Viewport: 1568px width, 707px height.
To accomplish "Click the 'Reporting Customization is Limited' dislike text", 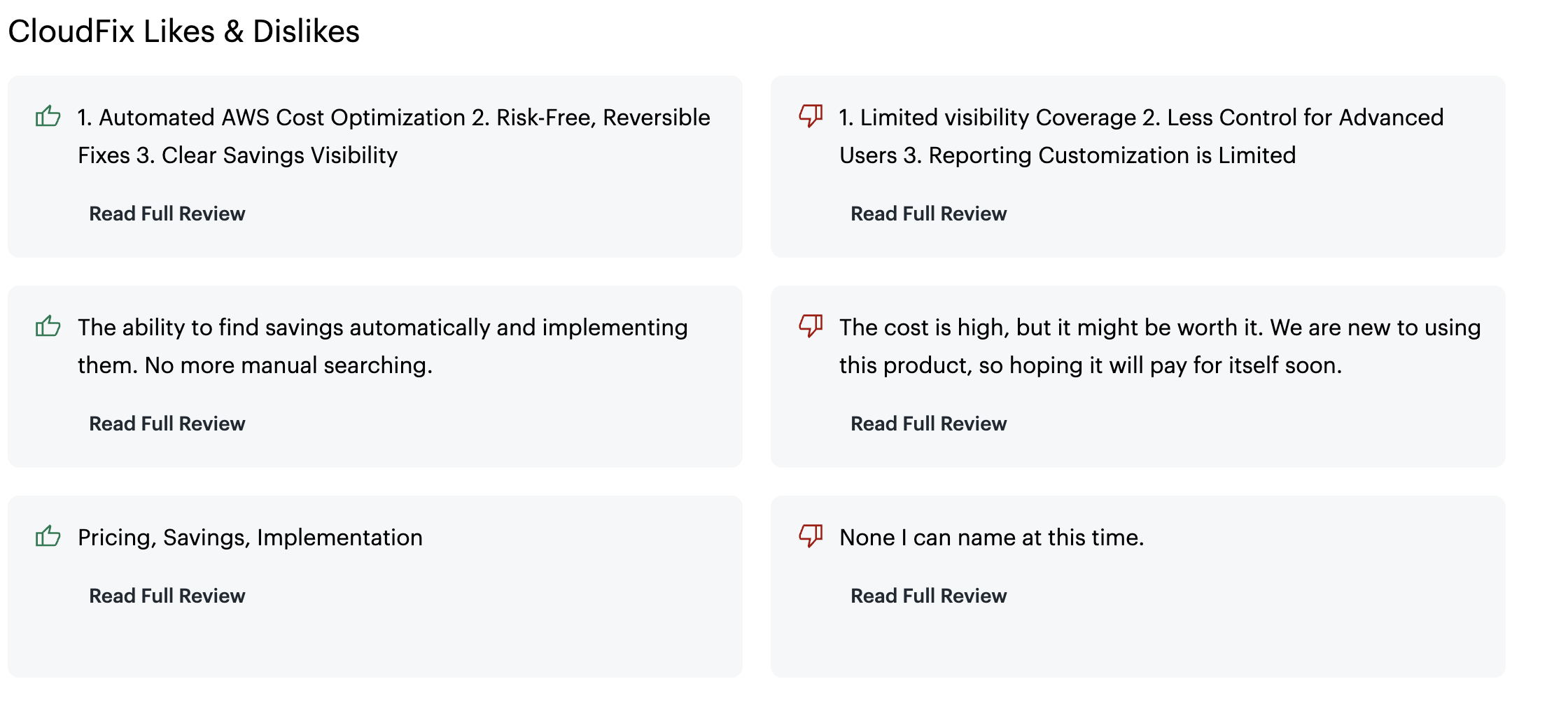I will 1112,155.
